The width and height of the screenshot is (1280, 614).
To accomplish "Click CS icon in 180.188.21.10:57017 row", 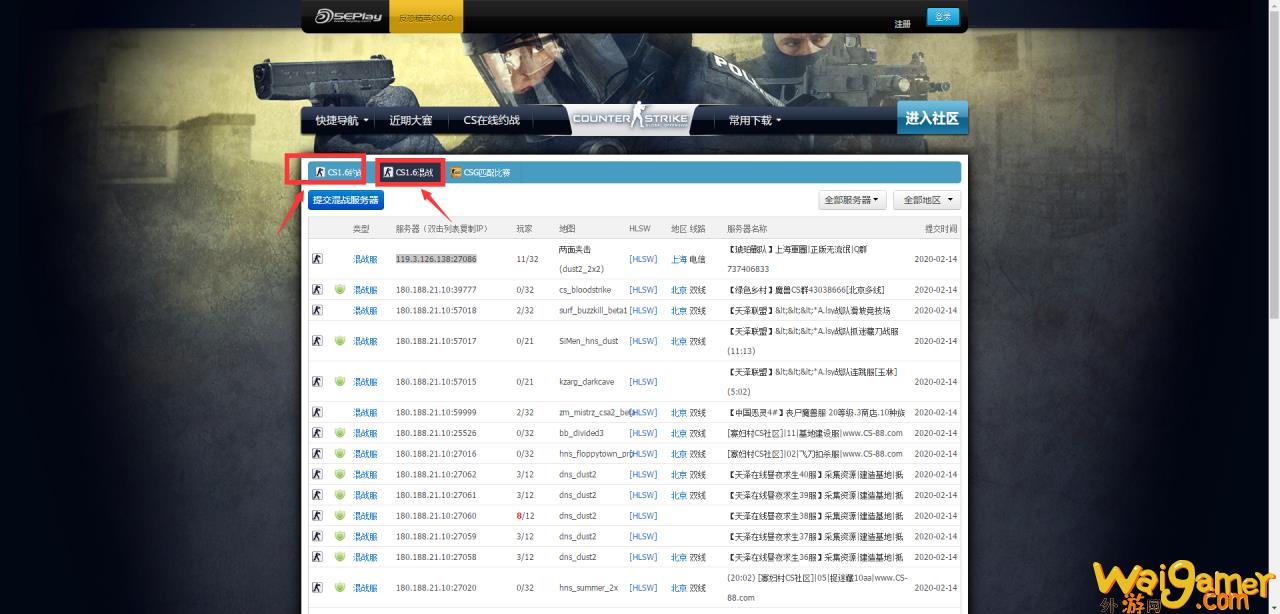I will tap(317, 341).
